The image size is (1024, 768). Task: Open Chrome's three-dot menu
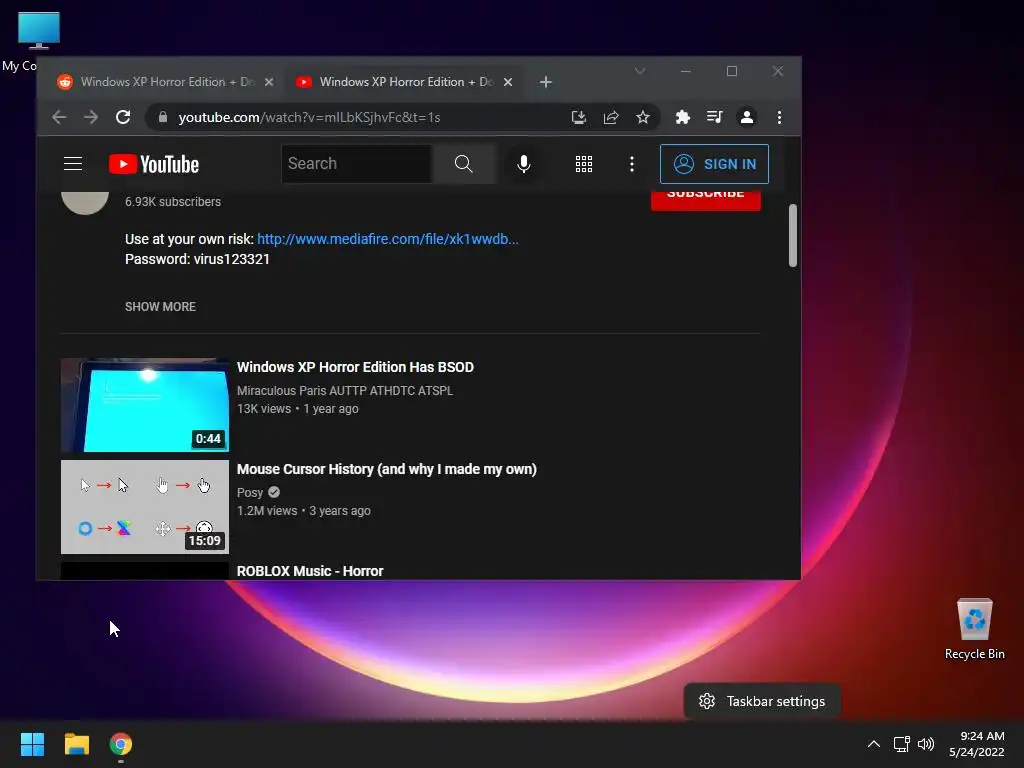(x=779, y=117)
